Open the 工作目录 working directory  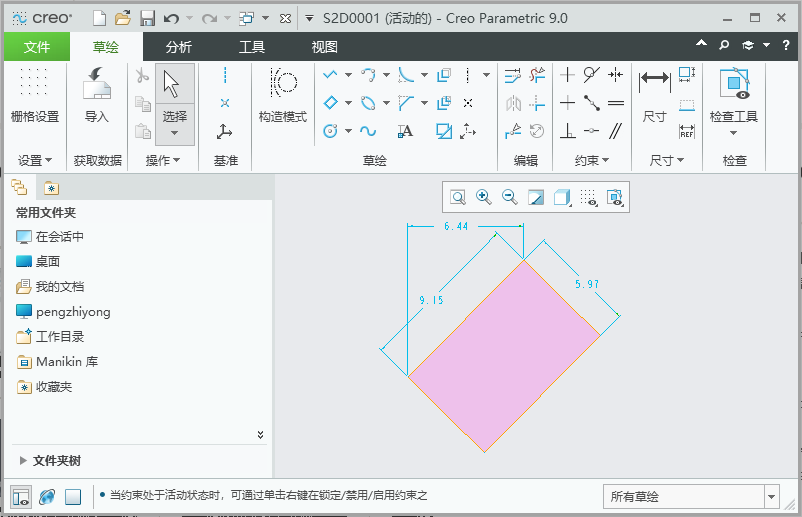(x=50, y=336)
